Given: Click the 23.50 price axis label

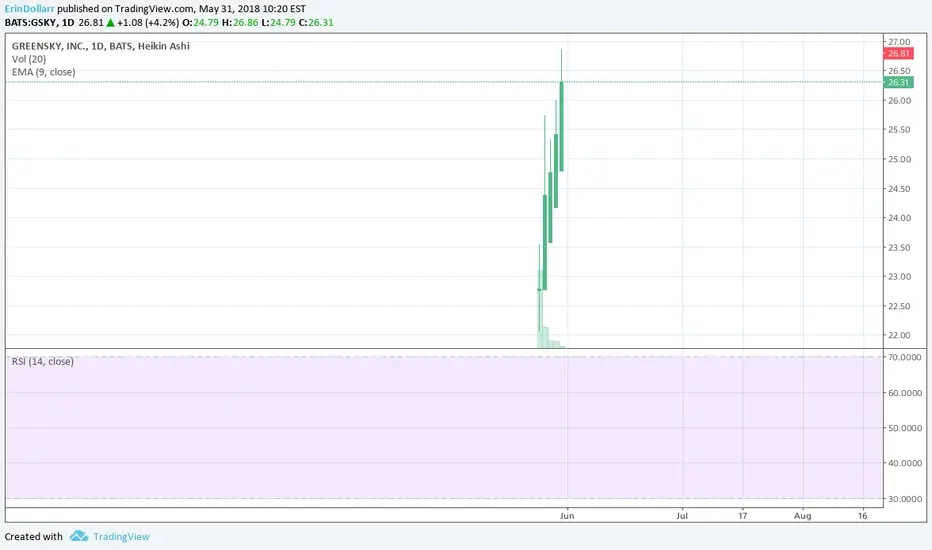Looking at the screenshot, I should (x=899, y=247).
